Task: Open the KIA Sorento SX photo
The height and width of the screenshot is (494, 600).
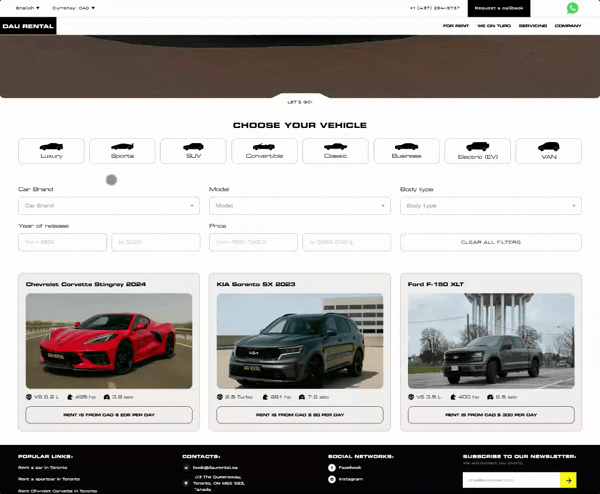Action: pos(300,341)
